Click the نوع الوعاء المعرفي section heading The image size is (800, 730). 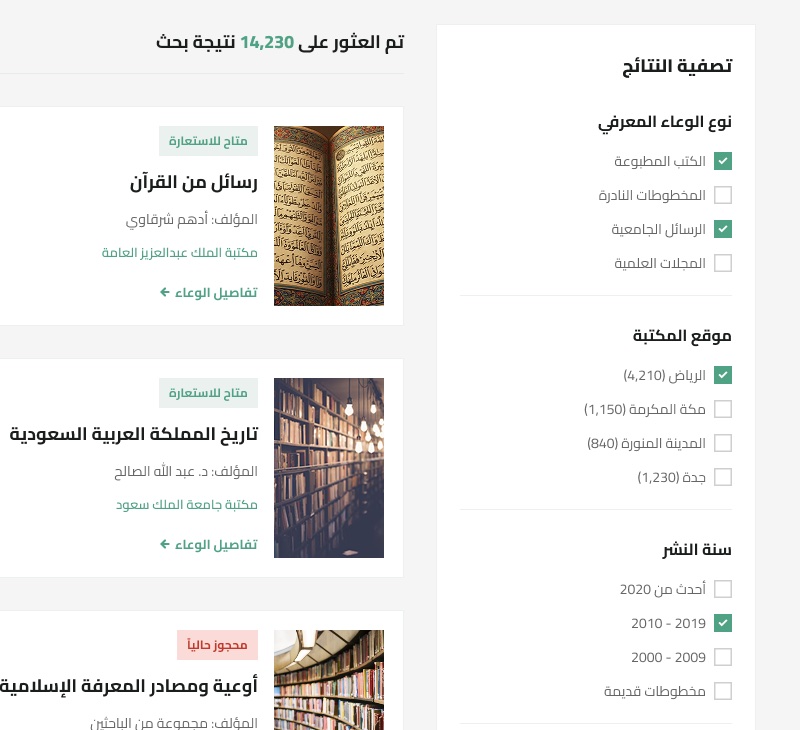(665, 122)
